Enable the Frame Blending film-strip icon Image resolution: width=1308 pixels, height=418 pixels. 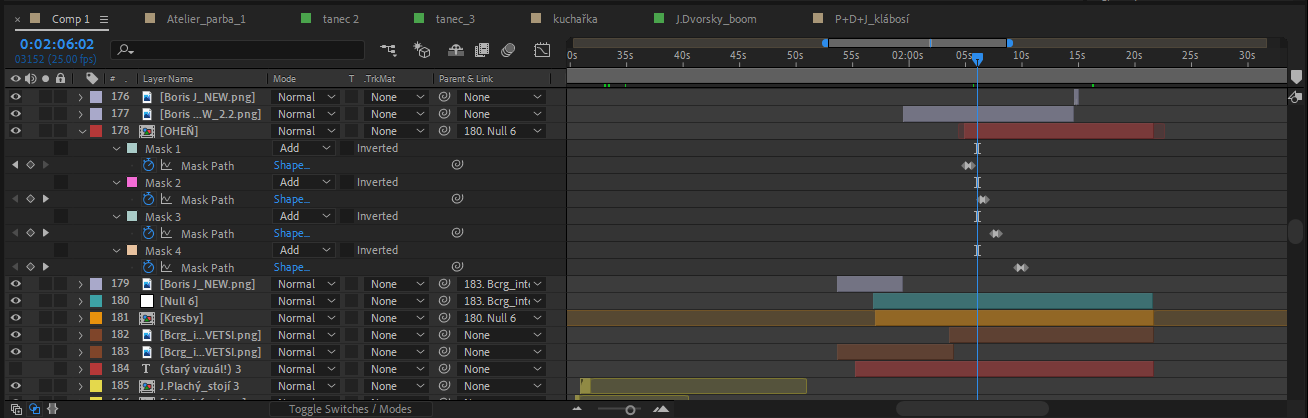tap(481, 49)
